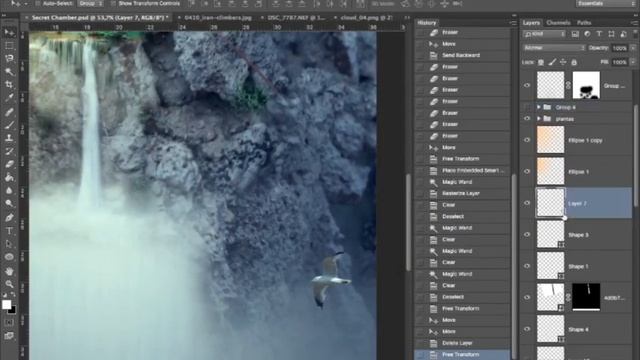This screenshot has width=640, height=360.
Task: Select the Move tool
Action: pyautogui.click(x=9, y=33)
